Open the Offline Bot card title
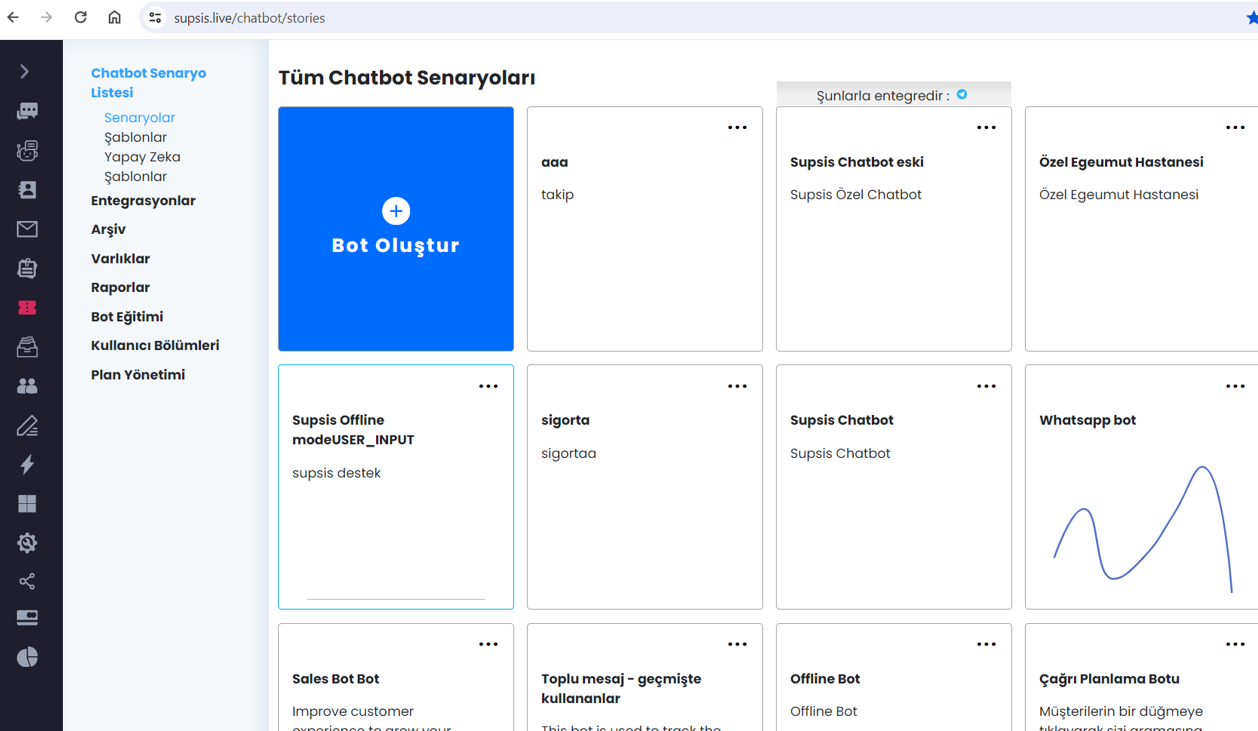Viewport: 1258px width, 731px height. pyautogui.click(x=825, y=679)
